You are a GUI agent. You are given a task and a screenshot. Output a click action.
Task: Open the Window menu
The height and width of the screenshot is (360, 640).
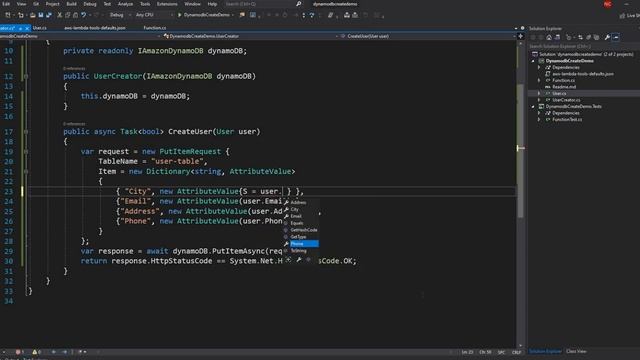pyautogui.click(x=192, y=4)
